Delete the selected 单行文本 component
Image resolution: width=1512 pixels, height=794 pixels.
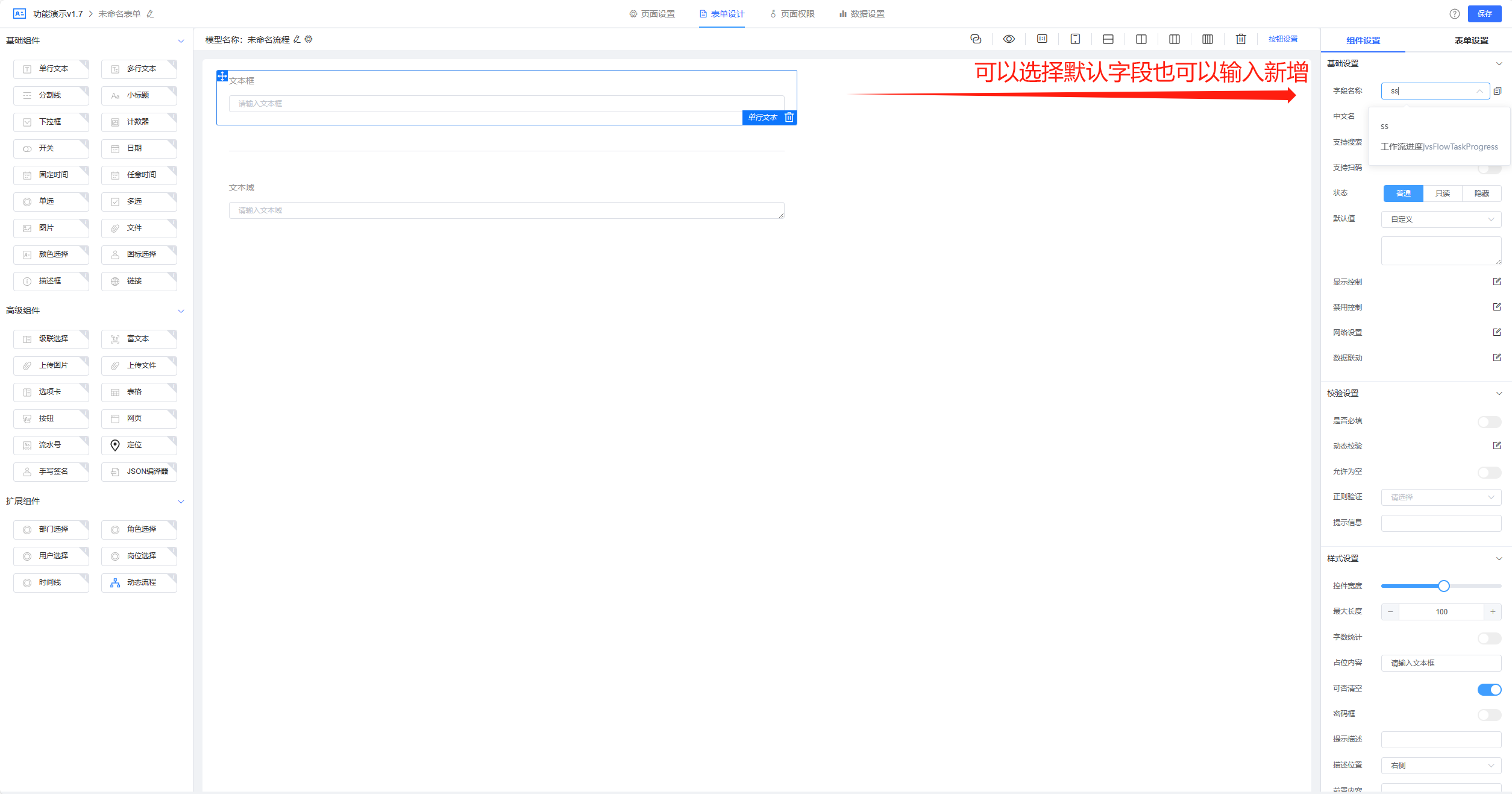[789, 118]
